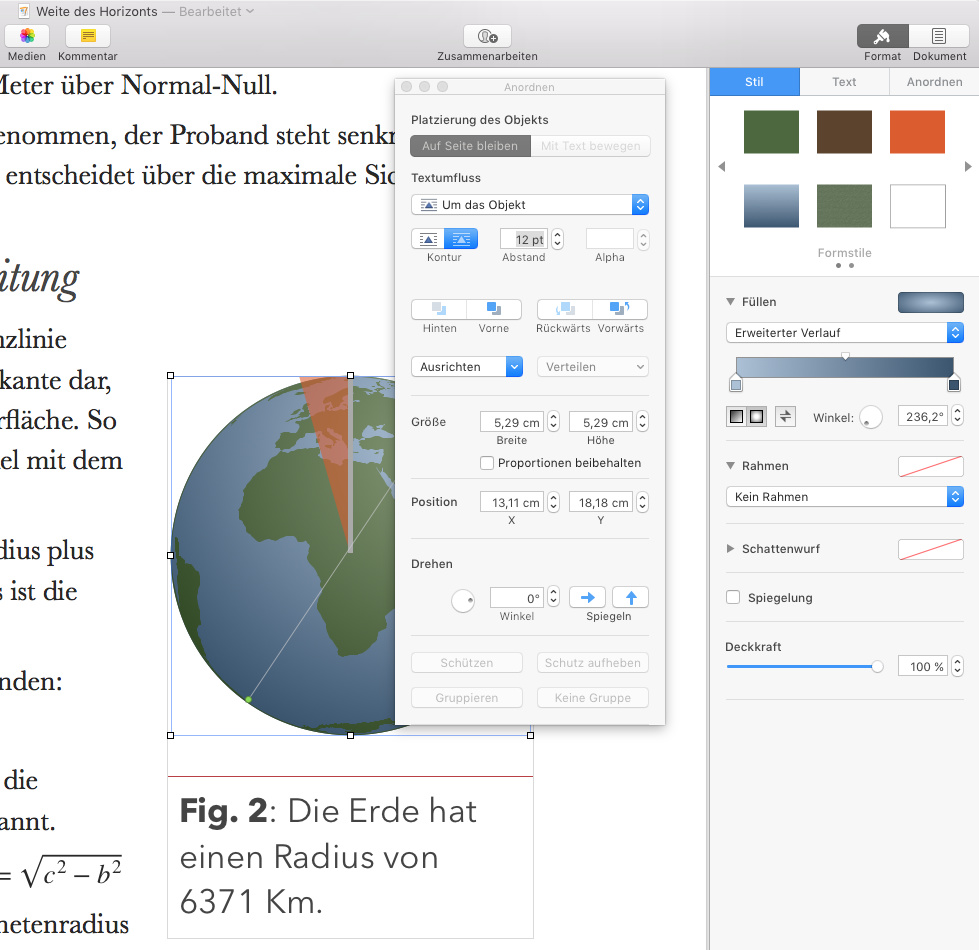Flip object horizontally in Spiegeln
Viewport: 979px width, 950px height.
click(587, 598)
